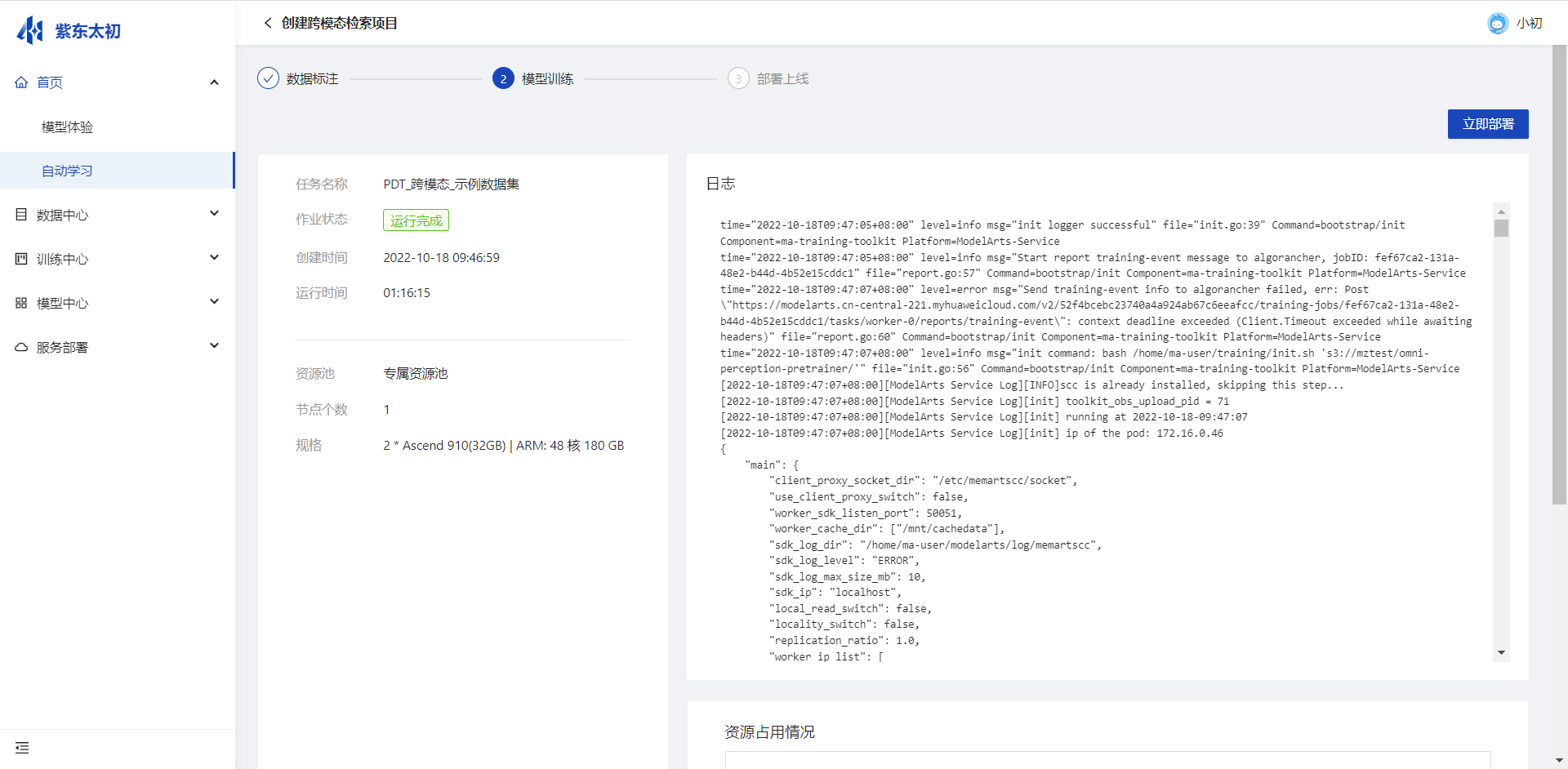Open 数据中心 menu label
This screenshot has height=769, width=1568.
[62, 215]
